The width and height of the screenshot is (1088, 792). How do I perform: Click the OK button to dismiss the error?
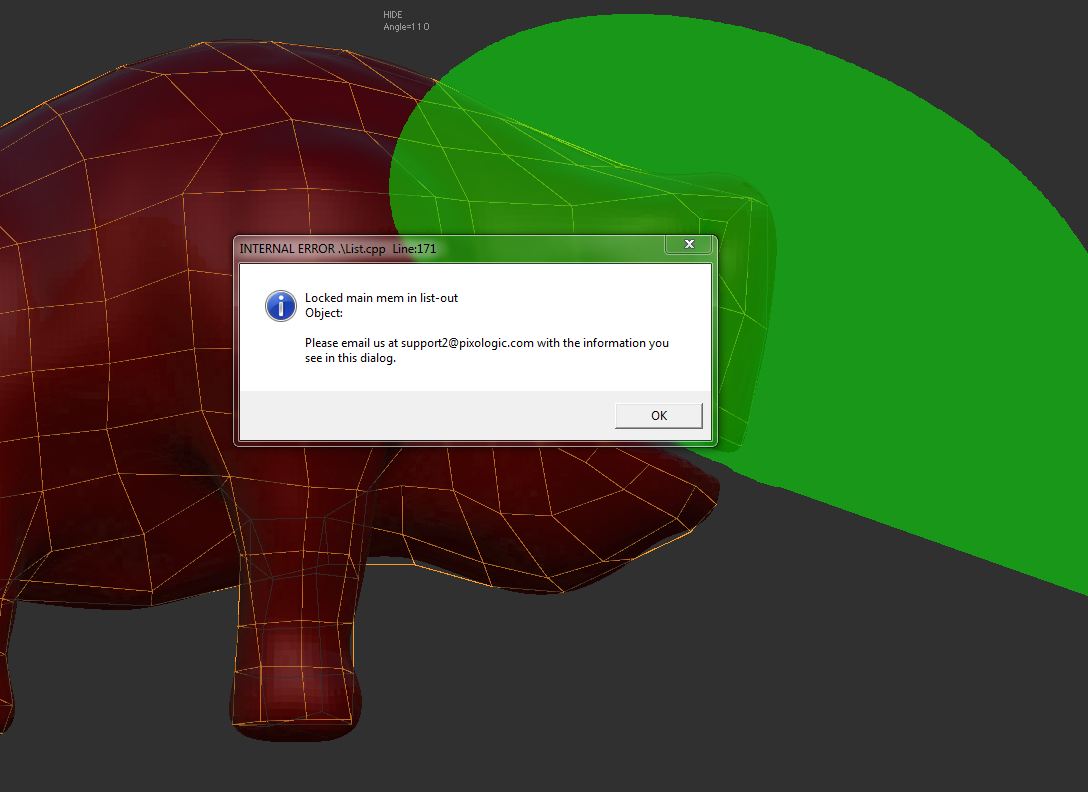tap(658, 415)
